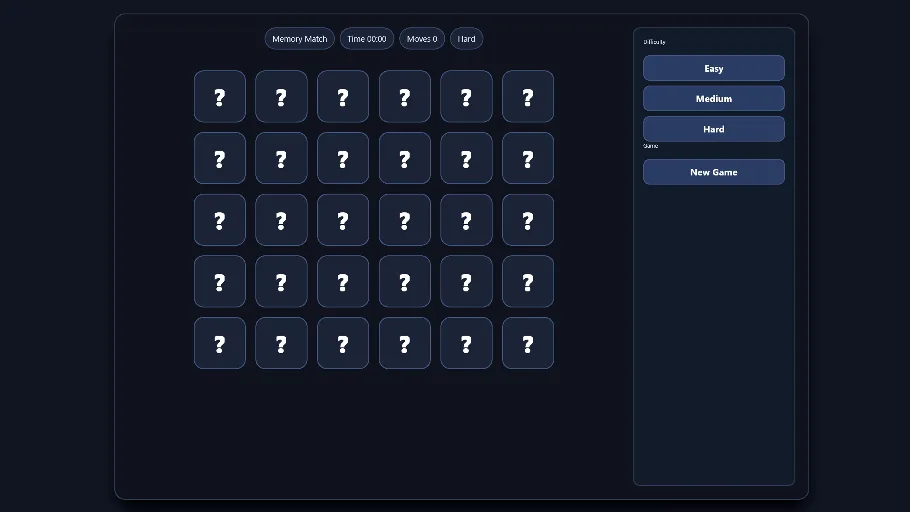The image size is (910, 512).
Task: Reveal the first card in third row
Action: [219, 220]
